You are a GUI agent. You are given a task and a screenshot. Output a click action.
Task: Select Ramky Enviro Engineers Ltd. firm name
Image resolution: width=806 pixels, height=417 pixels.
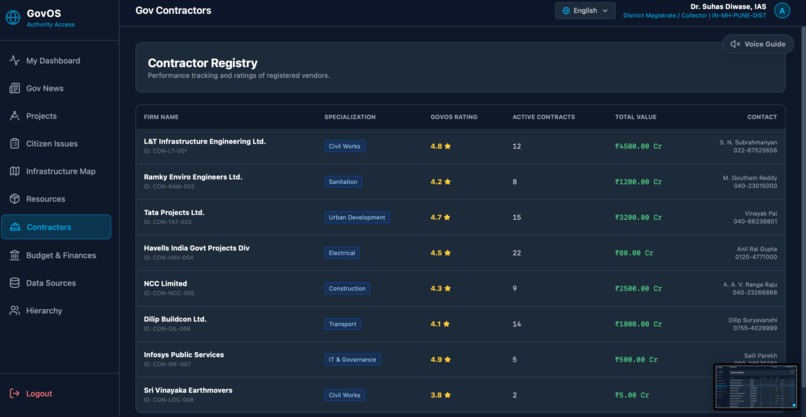pyautogui.click(x=193, y=176)
